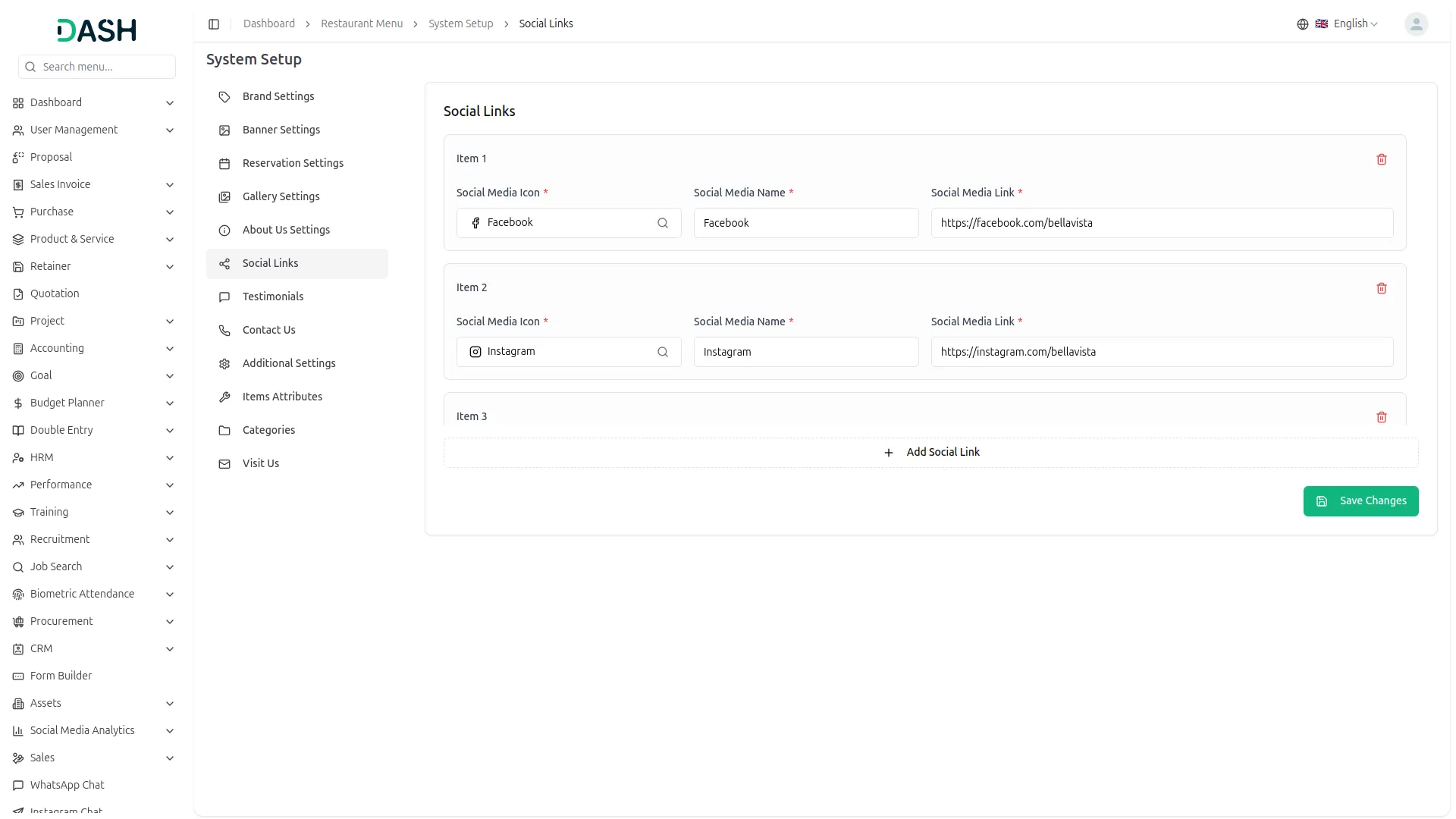1456x819 pixels.
Task: Open Testimonials settings tab
Action: [x=272, y=297]
